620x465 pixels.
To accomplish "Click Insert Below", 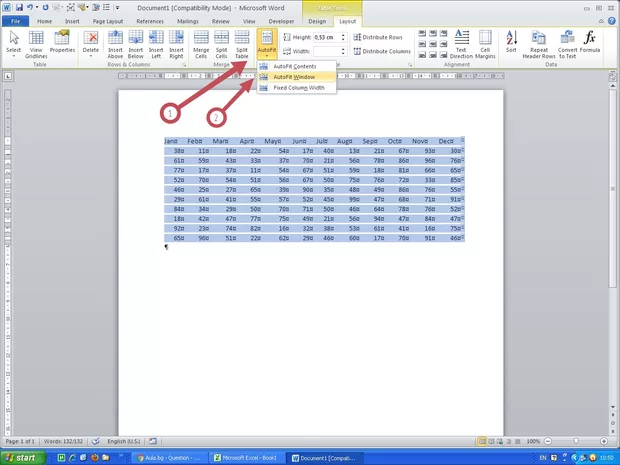I will tap(136, 44).
